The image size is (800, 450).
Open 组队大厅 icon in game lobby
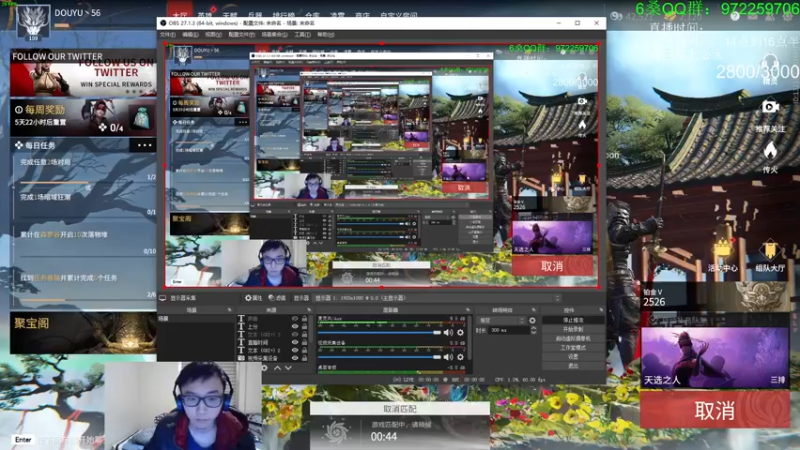click(770, 251)
